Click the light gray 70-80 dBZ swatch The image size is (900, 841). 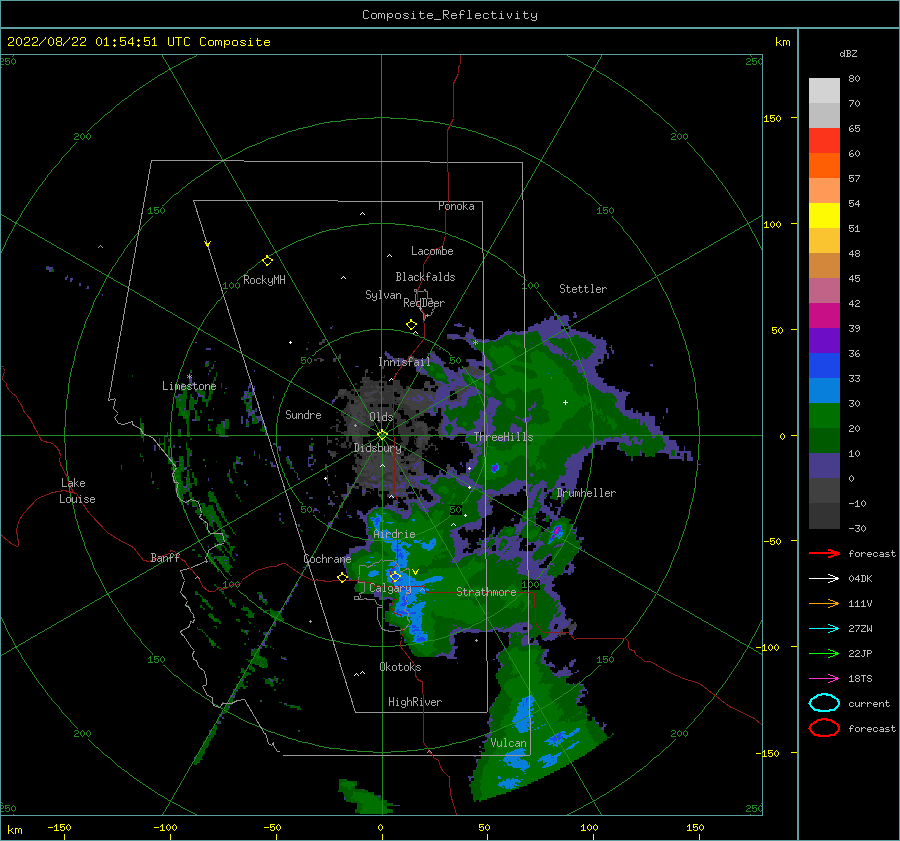click(824, 91)
